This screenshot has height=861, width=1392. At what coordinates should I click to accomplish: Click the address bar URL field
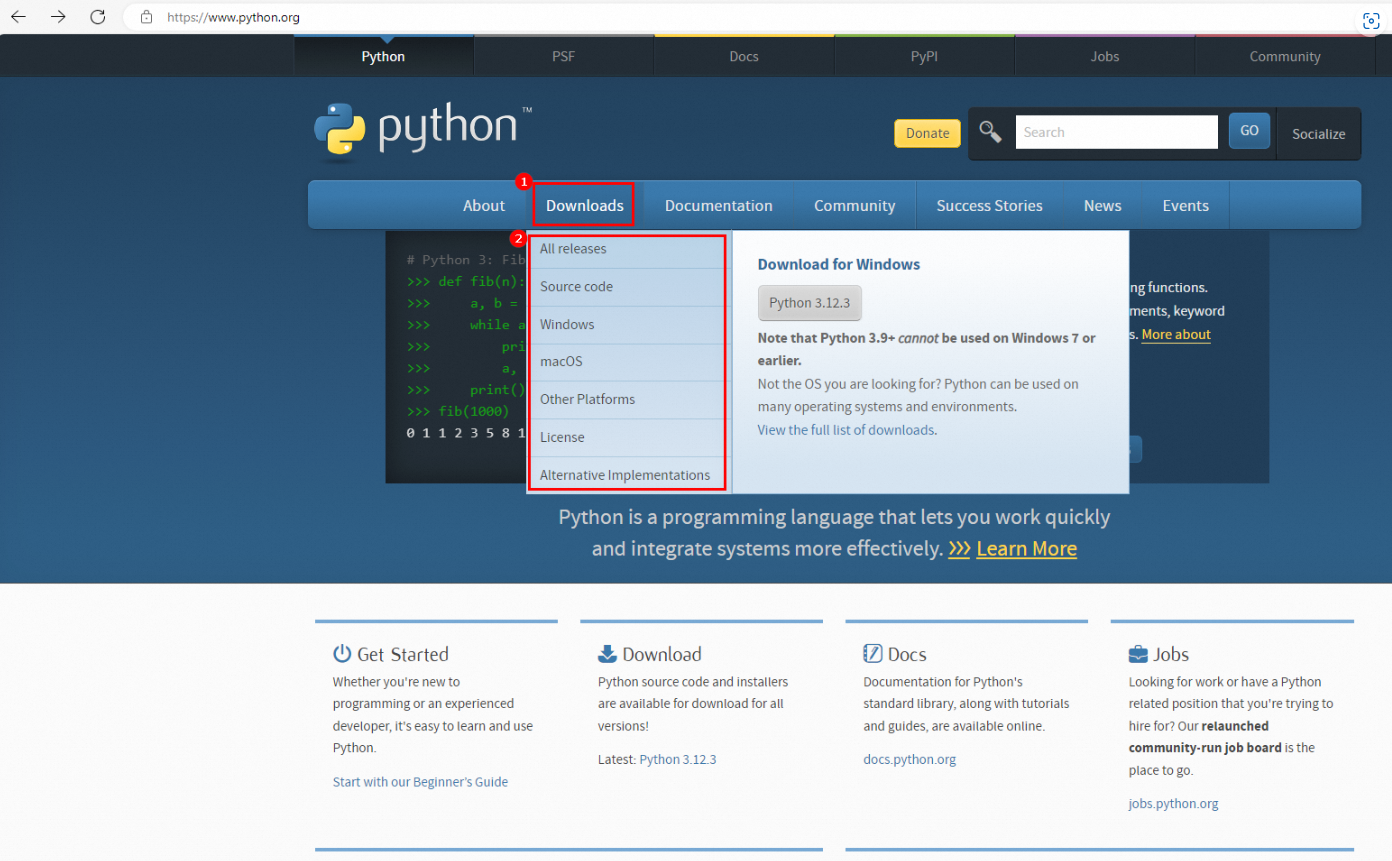[740, 17]
